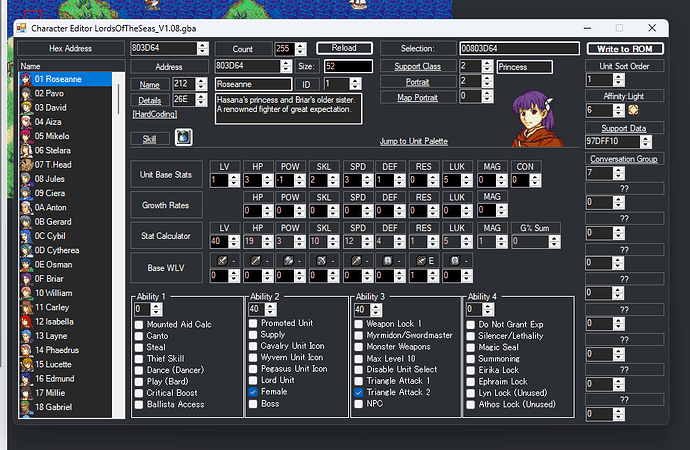Select David in the character list
Screen dimensions: 690x450
pos(50,106)
